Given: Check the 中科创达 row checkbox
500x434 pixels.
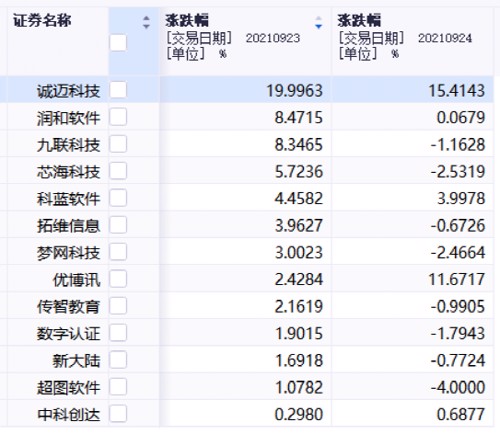Looking at the screenshot, I should point(118,414).
